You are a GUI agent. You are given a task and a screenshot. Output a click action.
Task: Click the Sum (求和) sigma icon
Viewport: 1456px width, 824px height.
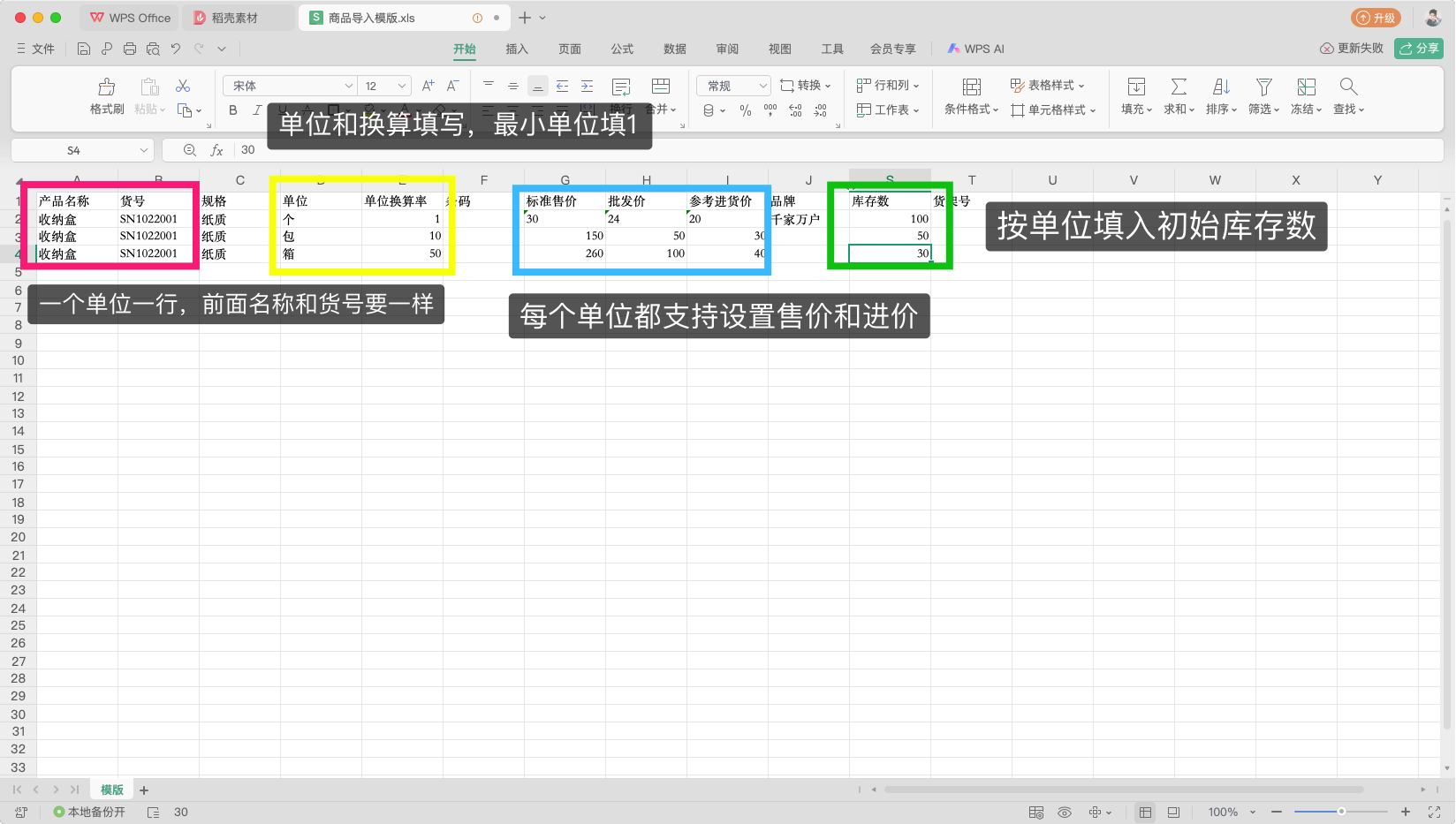[1178, 87]
